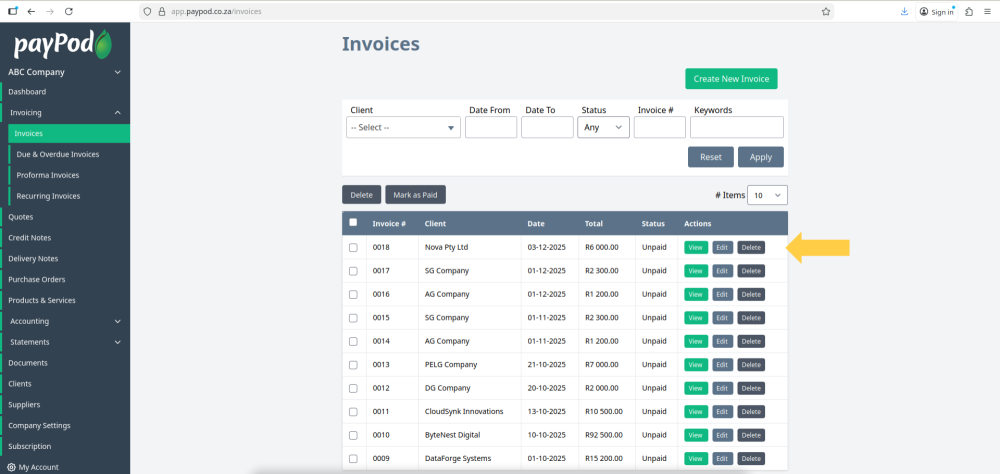The height and width of the screenshot is (474, 1000).
Task: View invoice 0011 CloudSynk Innovations
Action: (x=696, y=412)
